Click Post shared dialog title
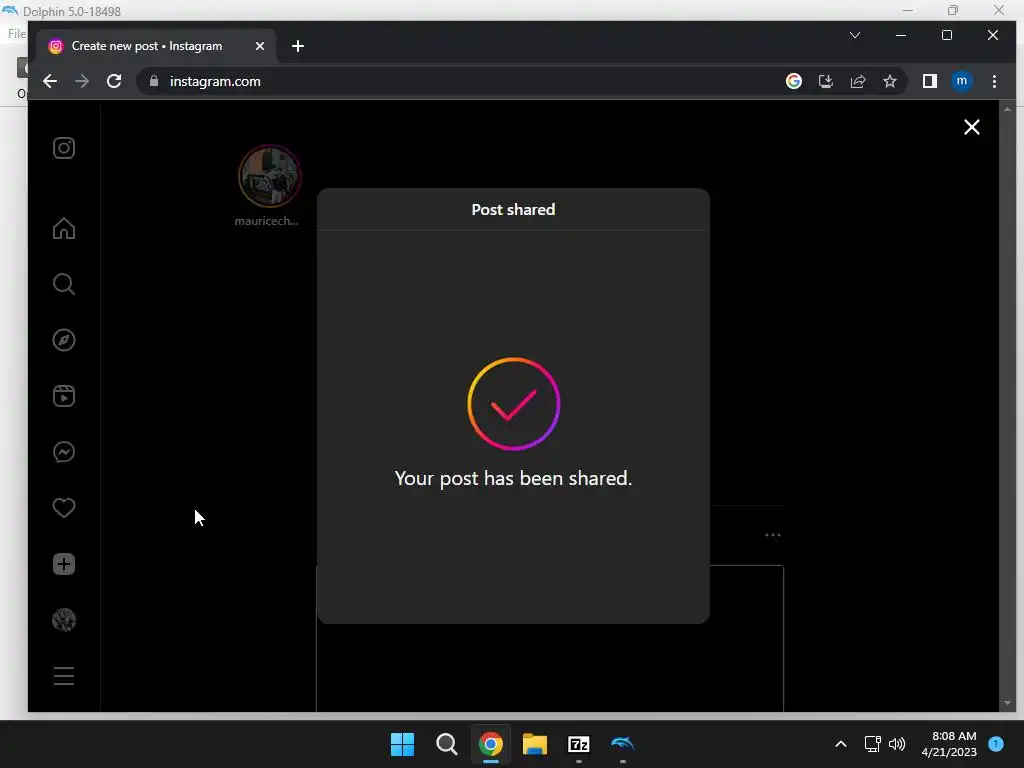The width and height of the screenshot is (1024, 768). [x=513, y=210]
